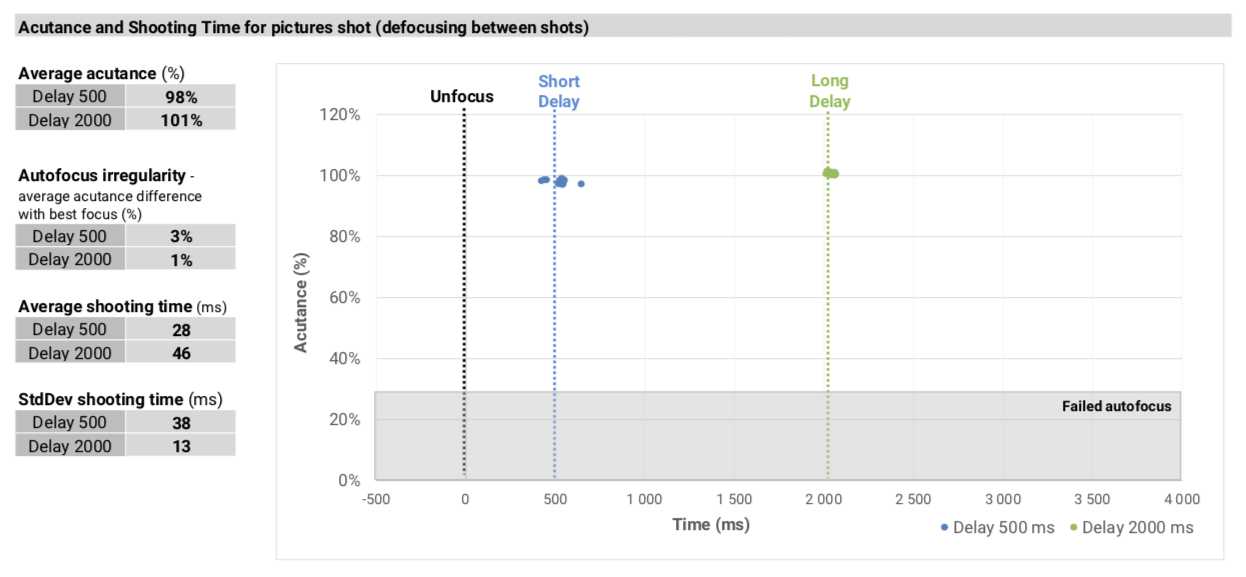The height and width of the screenshot is (577, 1246).
Task: Select Delay 500 row under Autofocus irregularity
Action: tap(125, 236)
